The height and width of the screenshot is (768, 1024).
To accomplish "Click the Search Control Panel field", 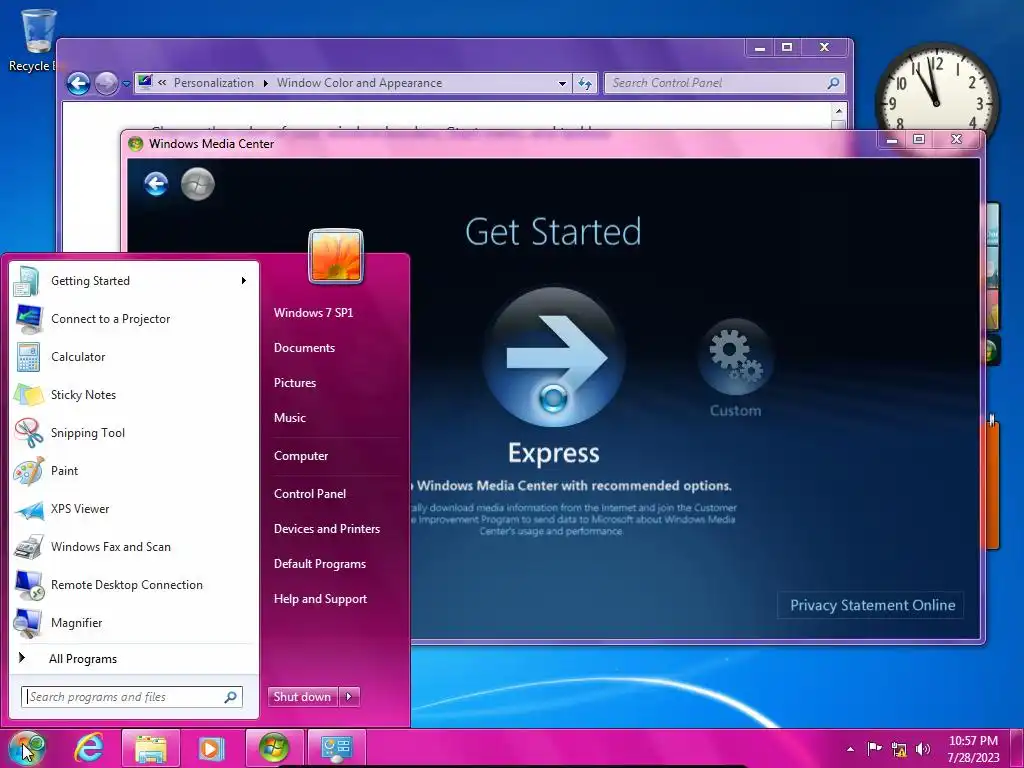I will pos(724,84).
